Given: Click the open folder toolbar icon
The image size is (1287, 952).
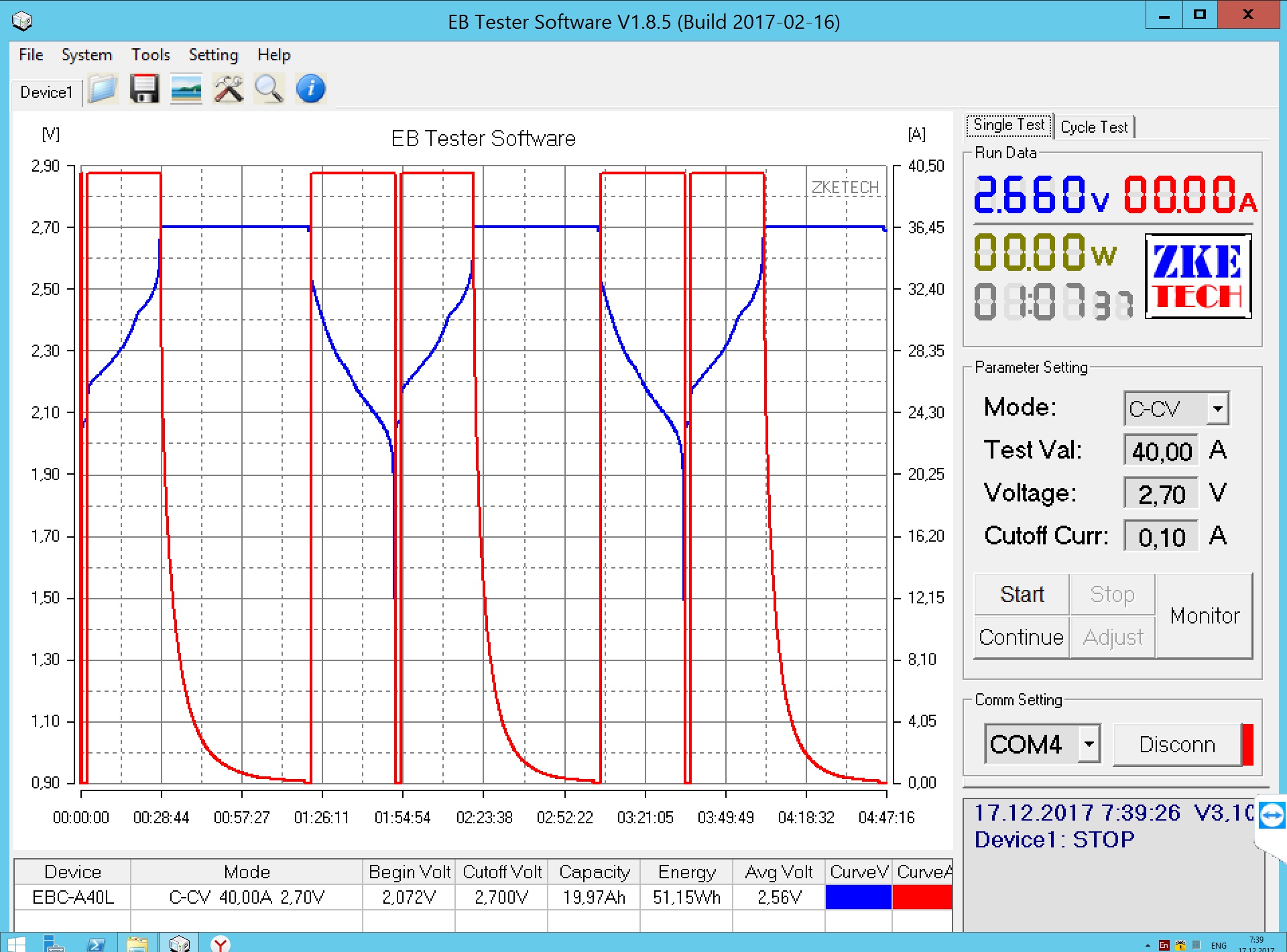Looking at the screenshot, I should pyautogui.click(x=103, y=89).
